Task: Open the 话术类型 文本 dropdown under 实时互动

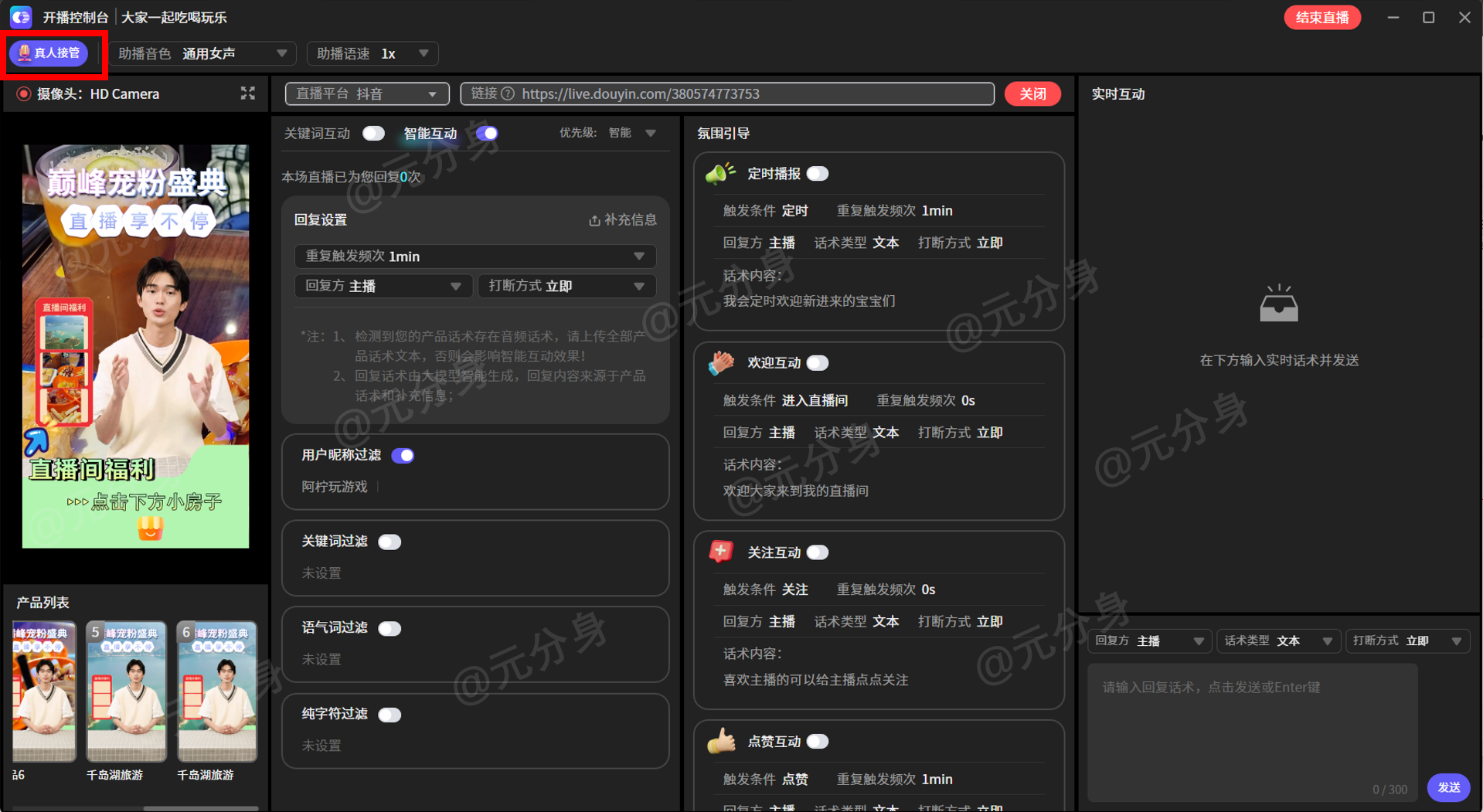Action: point(1279,641)
